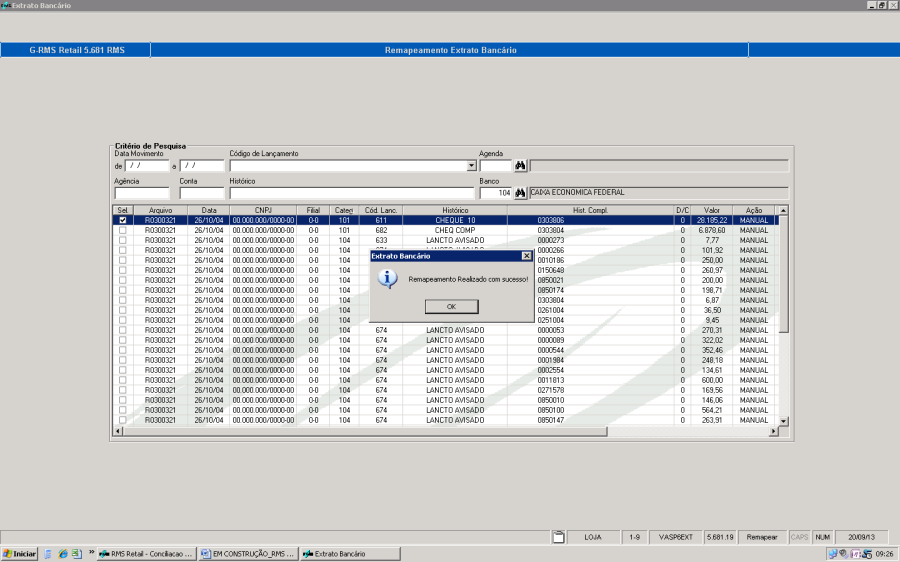Search Agenda with the binoculars icon
The height and width of the screenshot is (562, 900).
520,166
